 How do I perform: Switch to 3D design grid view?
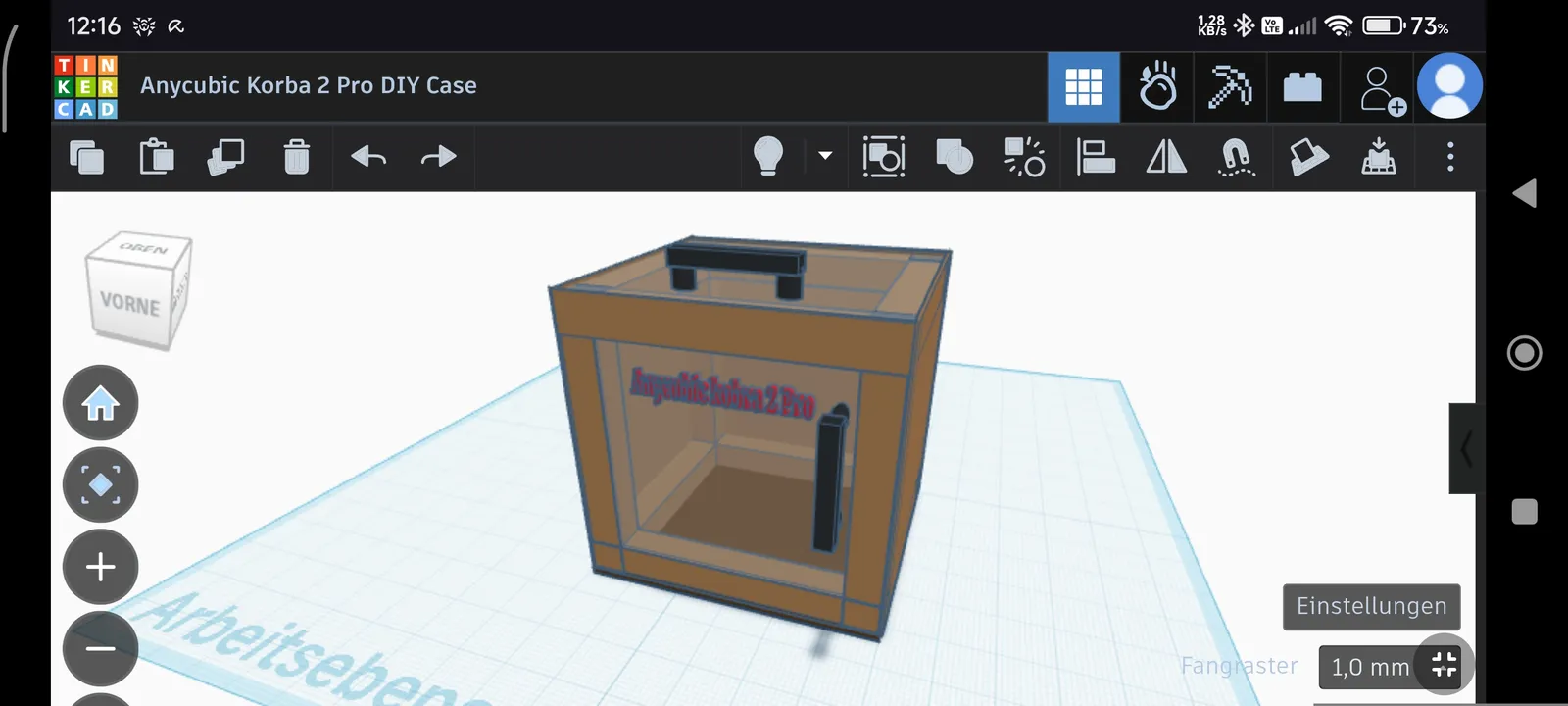click(1084, 87)
